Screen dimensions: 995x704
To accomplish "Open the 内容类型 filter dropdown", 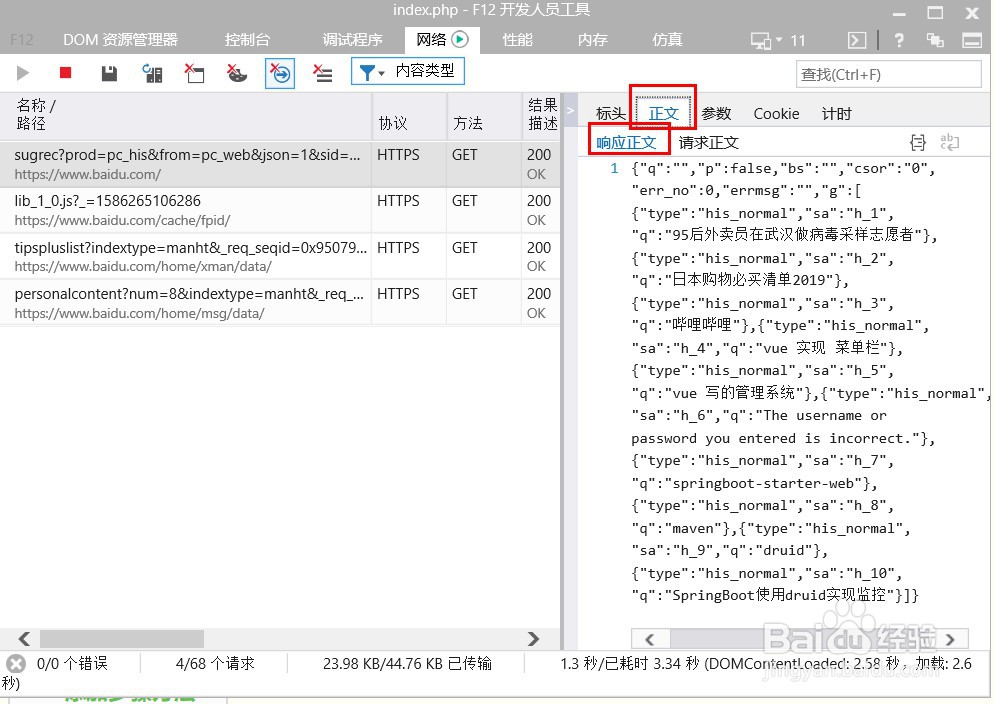I will 407,71.
